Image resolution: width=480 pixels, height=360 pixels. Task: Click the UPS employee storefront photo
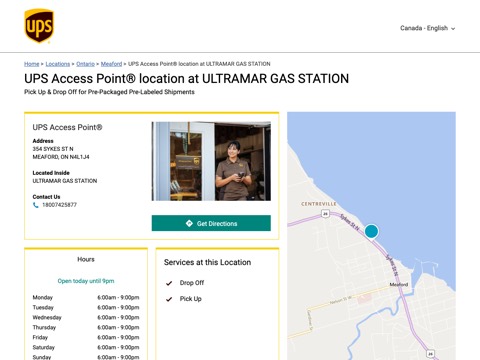[x=211, y=161]
